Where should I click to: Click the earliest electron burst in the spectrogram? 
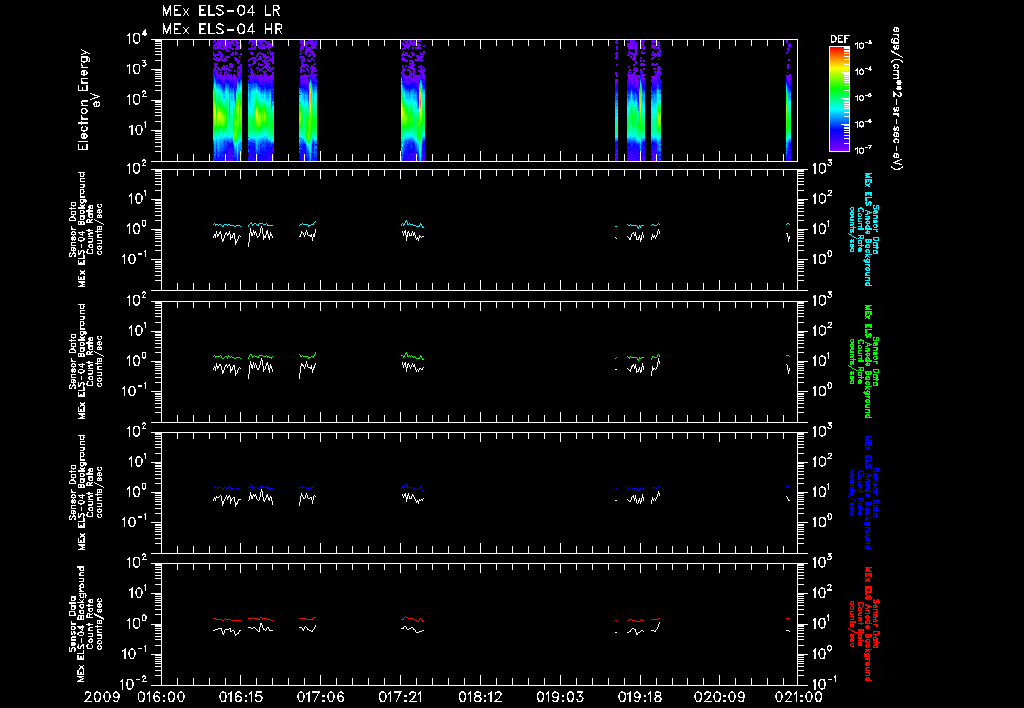pyautogui.click(x=227, y=100)
